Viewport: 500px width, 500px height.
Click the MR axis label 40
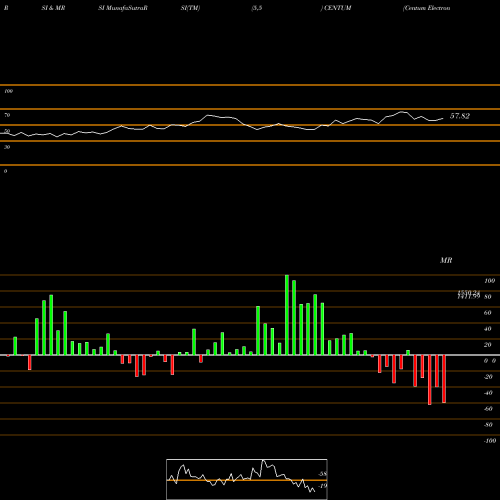487,329
